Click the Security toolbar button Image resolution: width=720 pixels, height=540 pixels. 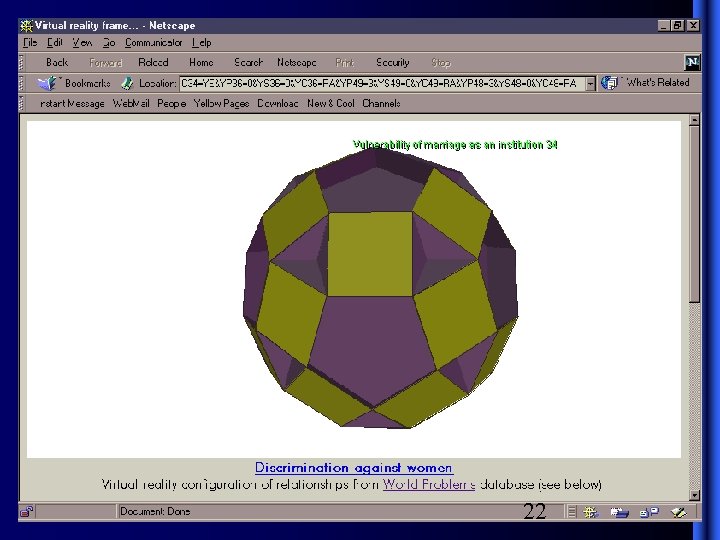pyautogui.click(x=393, y=62)
